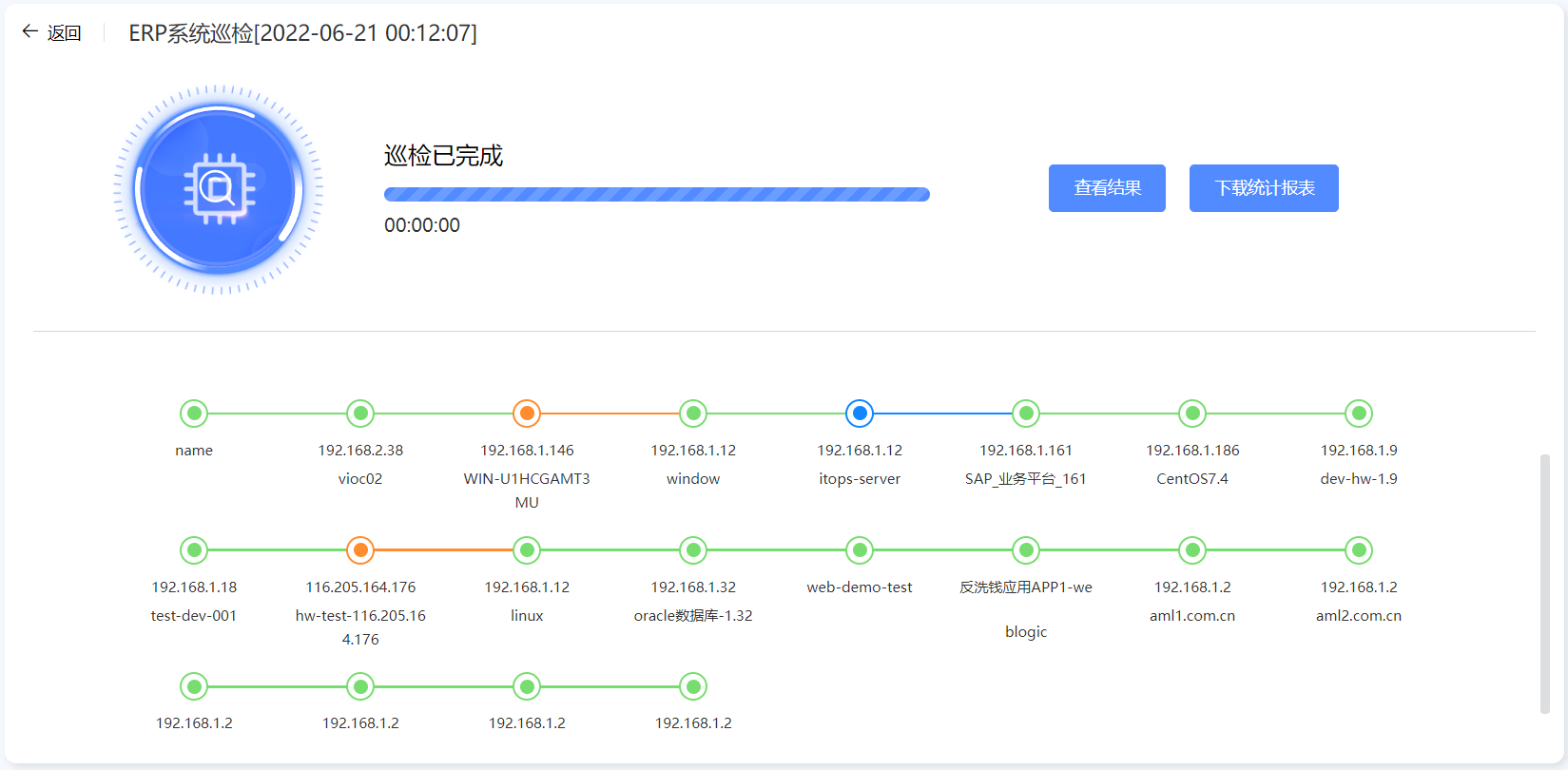Click the label web-demo-test
This screenshot has width=1568, height=770.
[860, 587]
